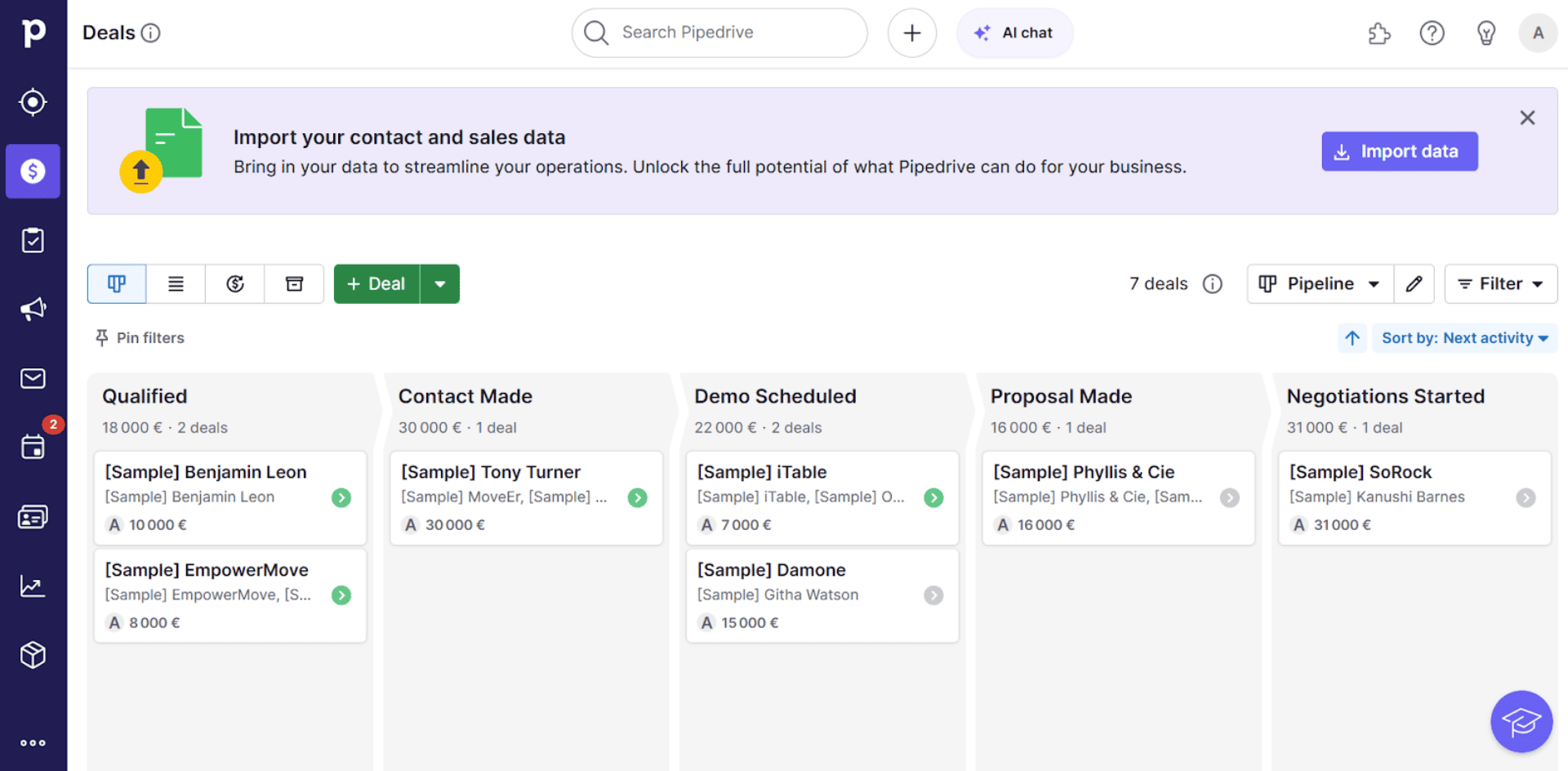The width and height of the screenshot is (1568, 771).
Task: Switch to forecast view
Action: [235, 283]
